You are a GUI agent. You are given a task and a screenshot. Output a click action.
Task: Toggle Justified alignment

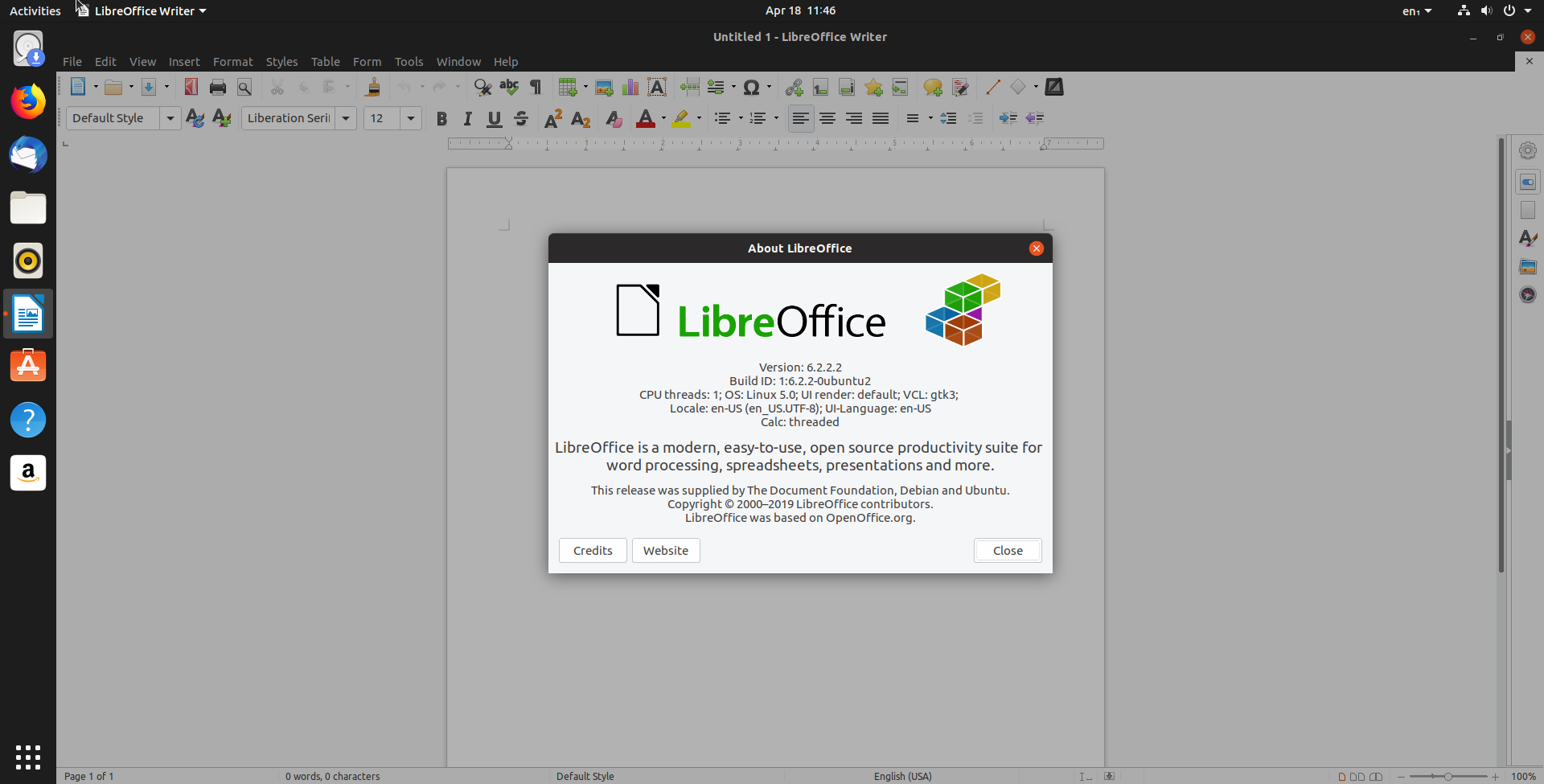tap(881, 118)
